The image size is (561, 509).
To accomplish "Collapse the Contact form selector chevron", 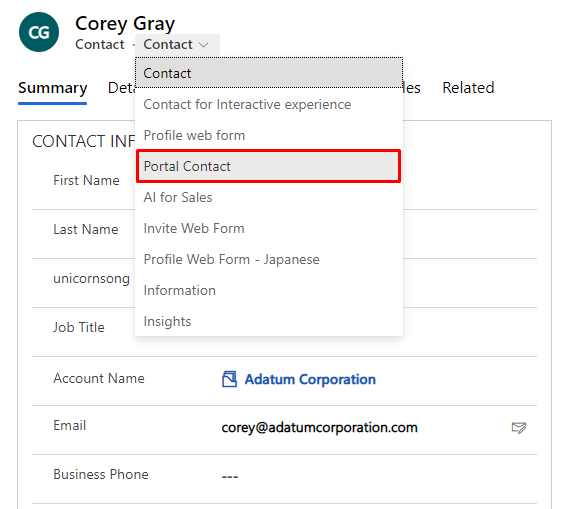I will click(204, 45).
